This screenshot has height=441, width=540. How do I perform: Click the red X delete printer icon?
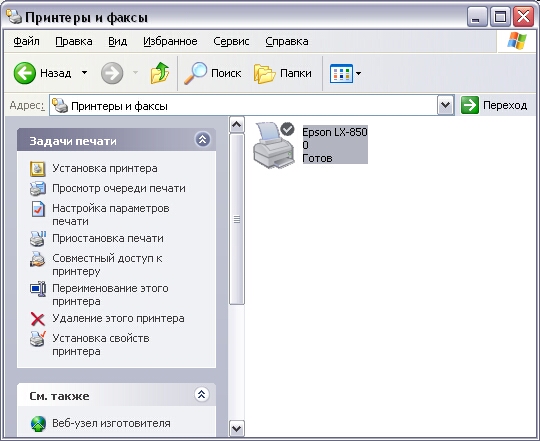38,319
